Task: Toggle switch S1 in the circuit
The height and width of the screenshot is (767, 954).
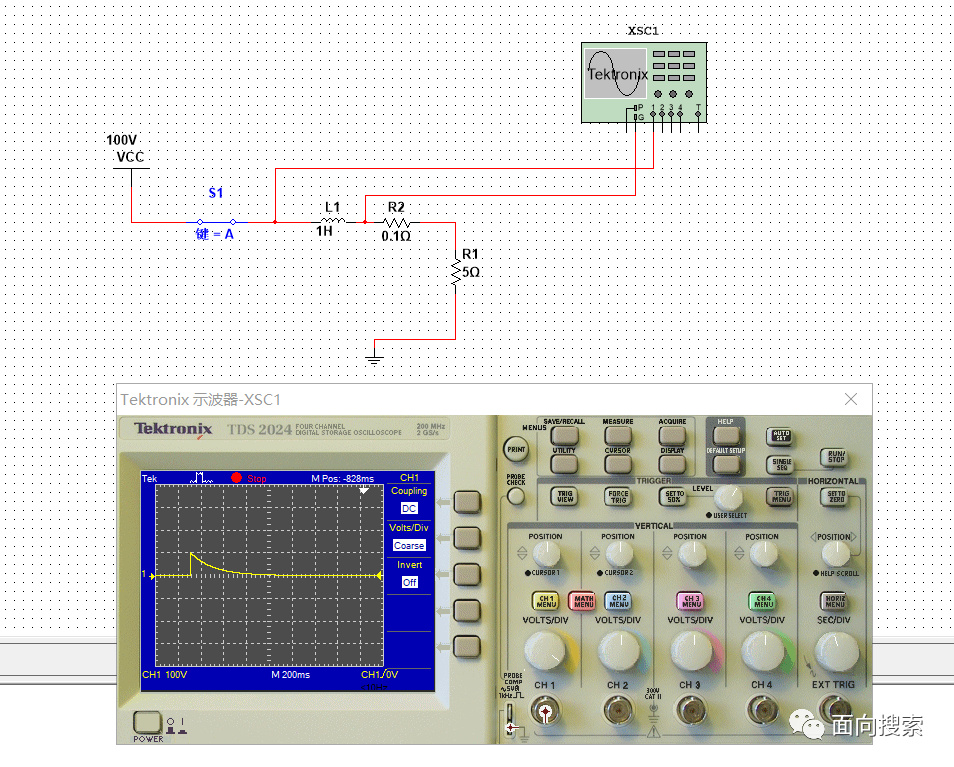Action: [x=216, y=222]
